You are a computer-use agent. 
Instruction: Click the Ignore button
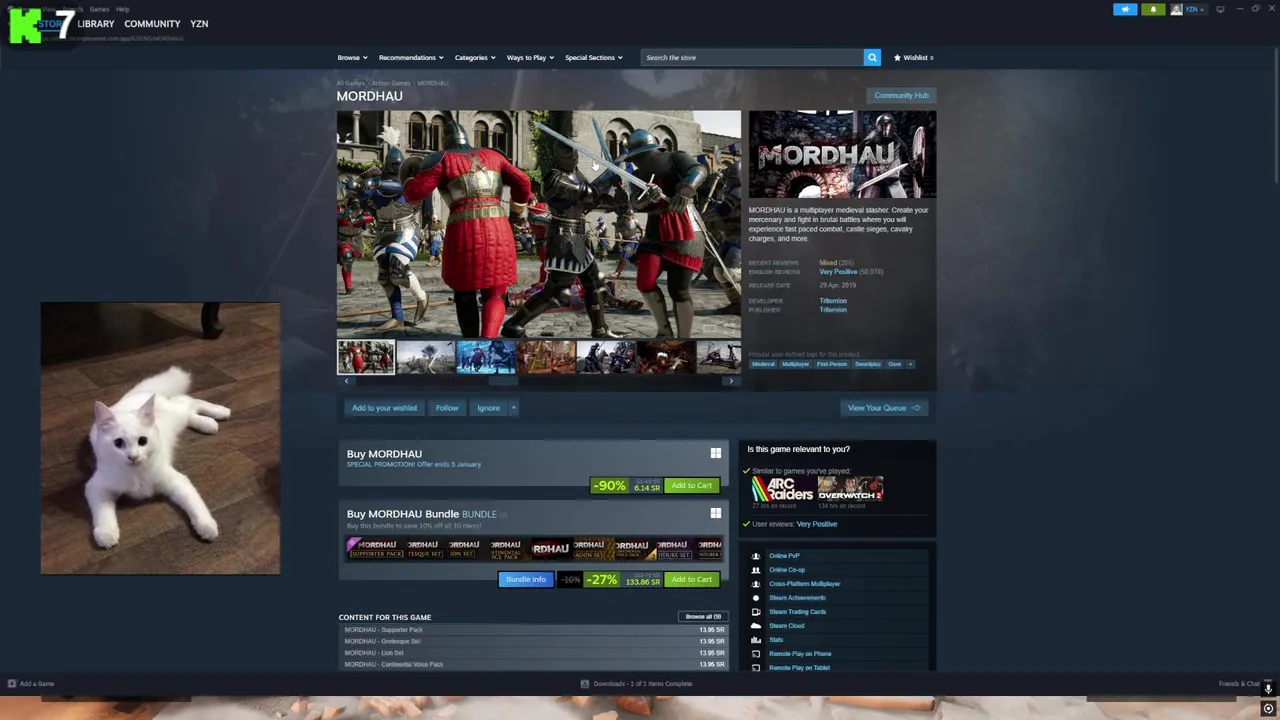[x=488, y=408]
